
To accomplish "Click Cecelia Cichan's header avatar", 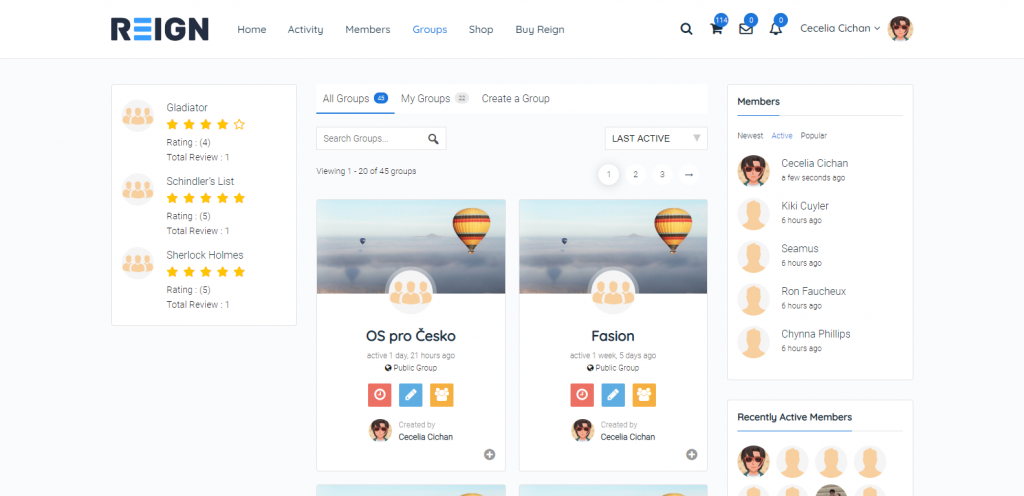I will [x=901, y=29].
